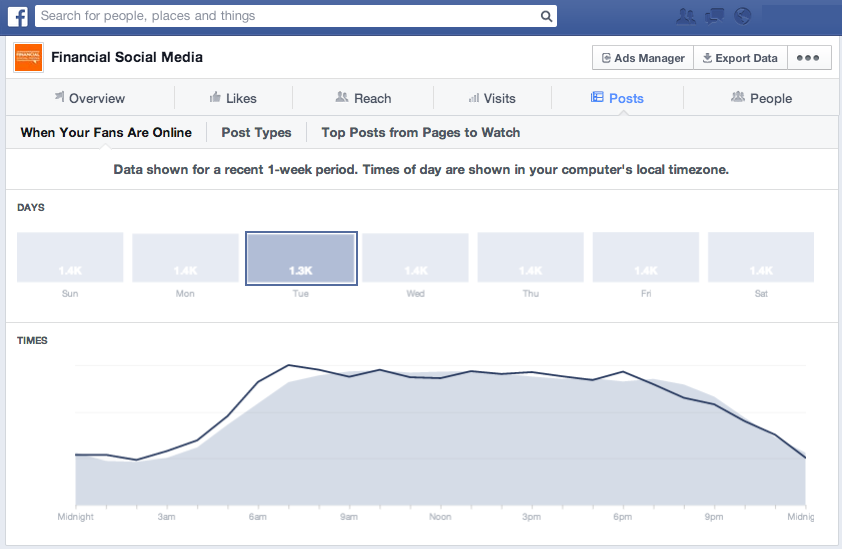Viewport: 842px width, 549px height.
Task: Switch to the Reach tab
Action: [x=363, y=98]
